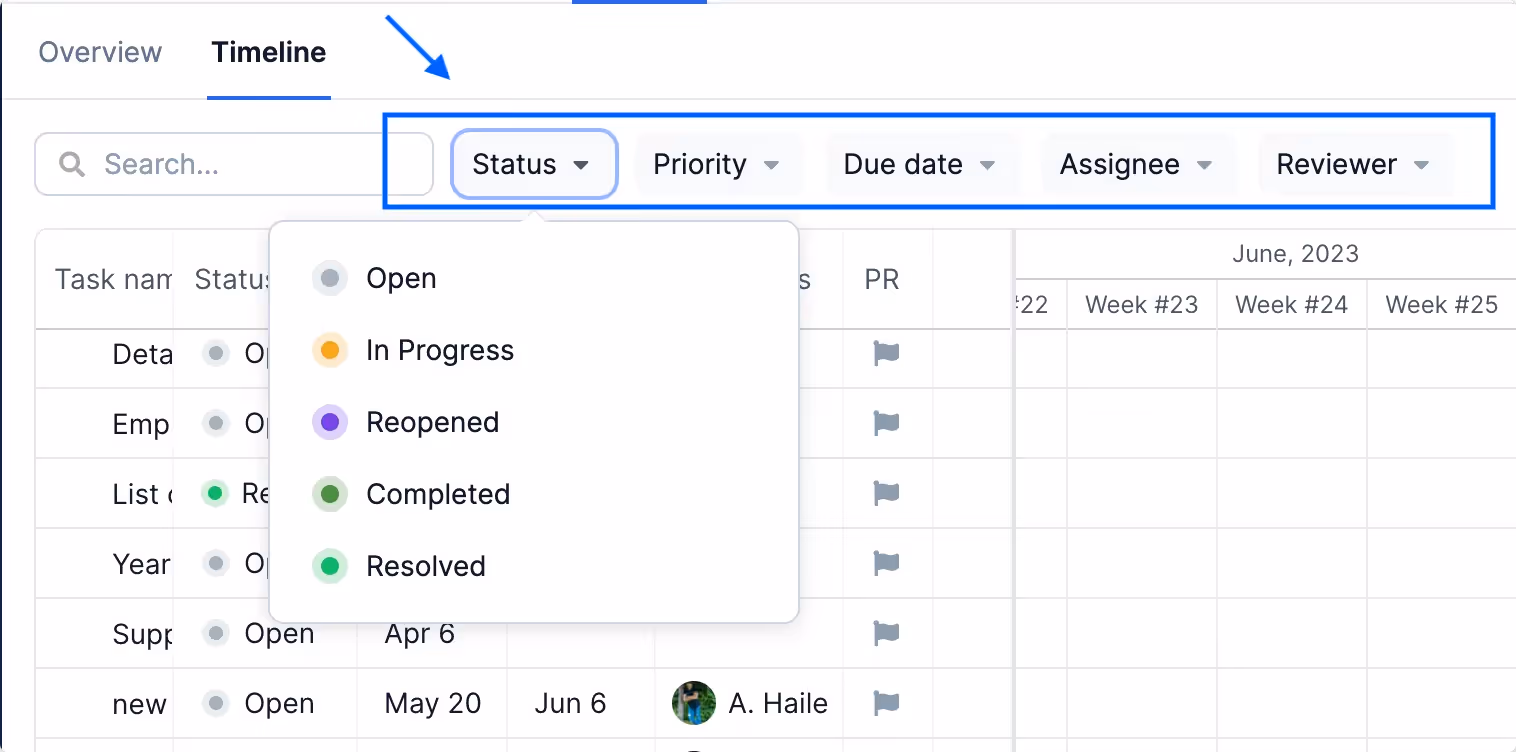Click inside the Search field

click(x=230, y=164)
